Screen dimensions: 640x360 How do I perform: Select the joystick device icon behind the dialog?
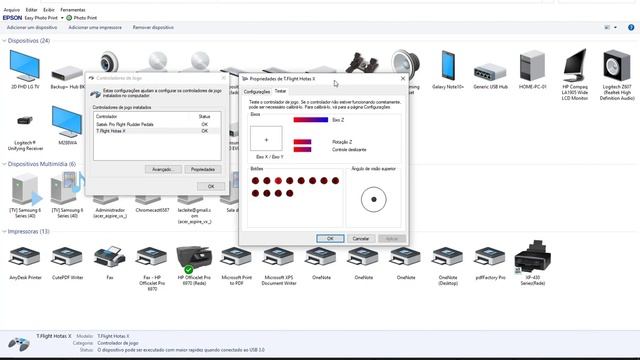(x=363, y=62)
